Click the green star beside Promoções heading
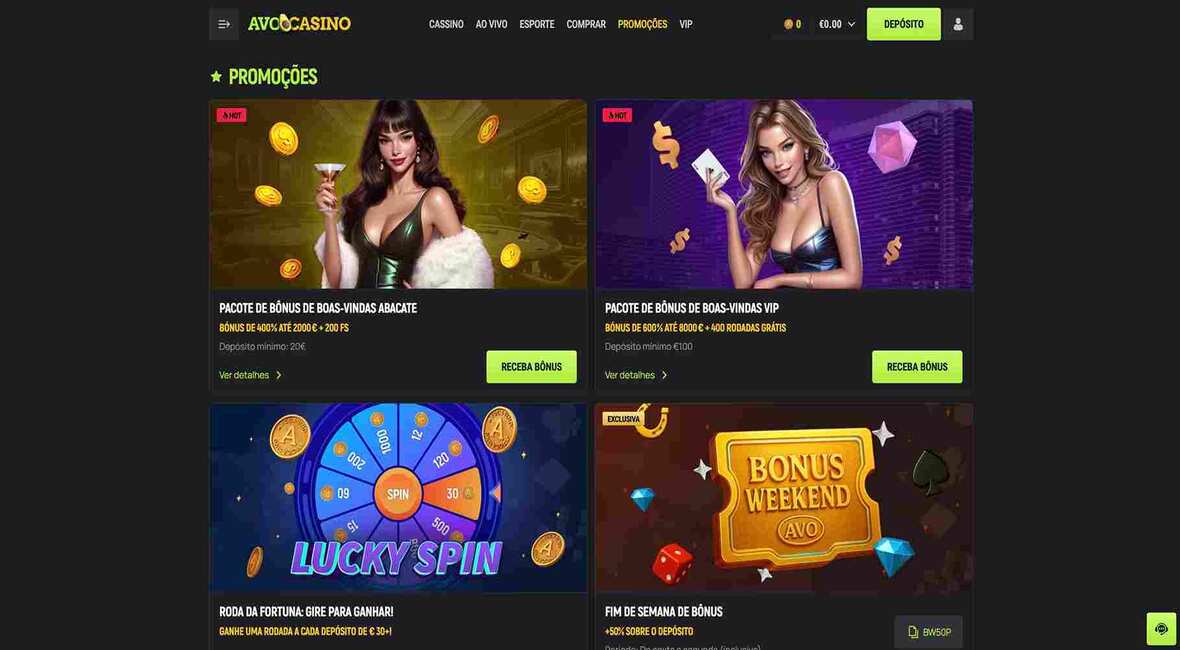Screen dimensions: 1180x650 [216, 77]
